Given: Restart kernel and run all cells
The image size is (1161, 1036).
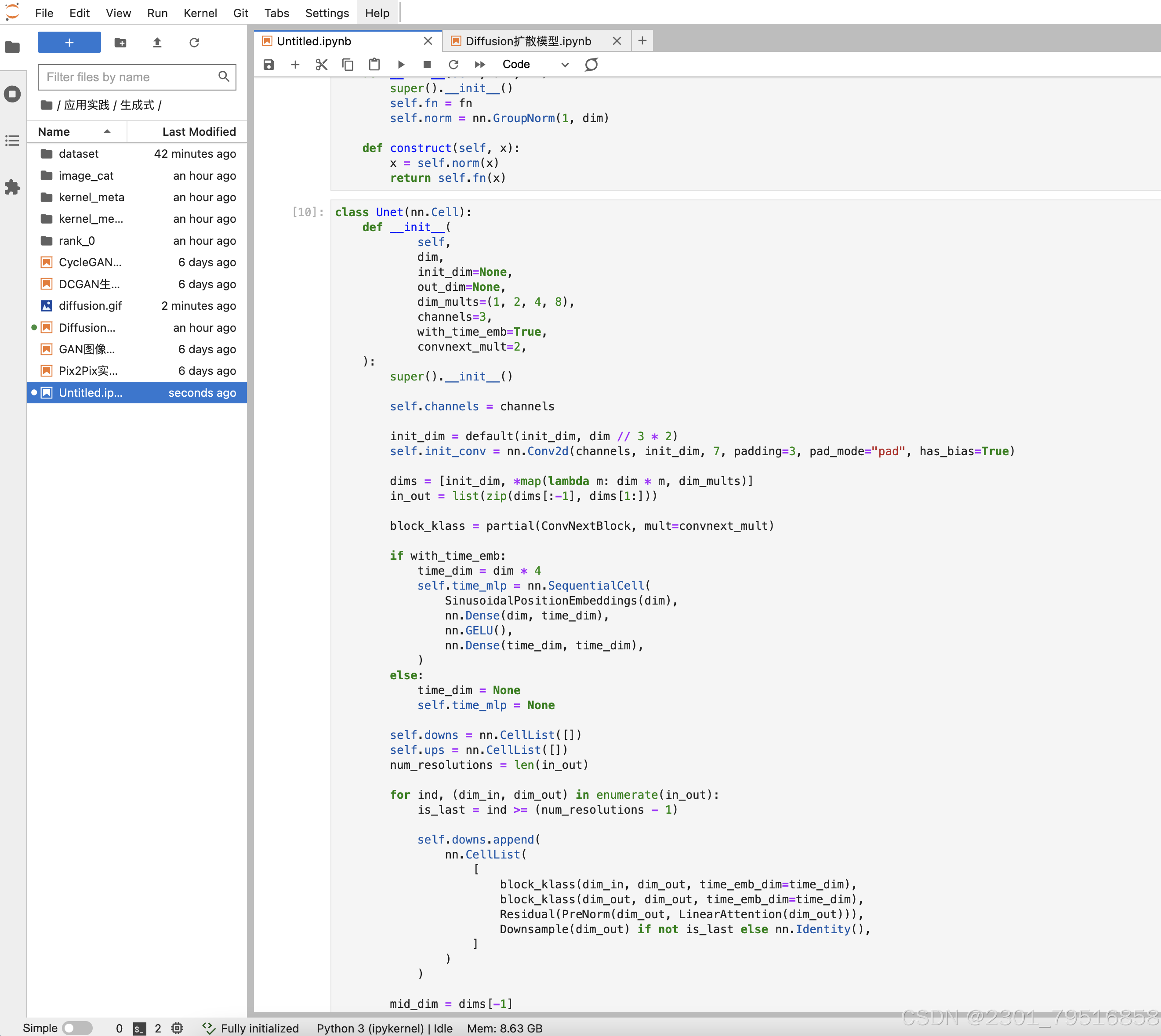Looking at the screenshot, I should [480, 64].
